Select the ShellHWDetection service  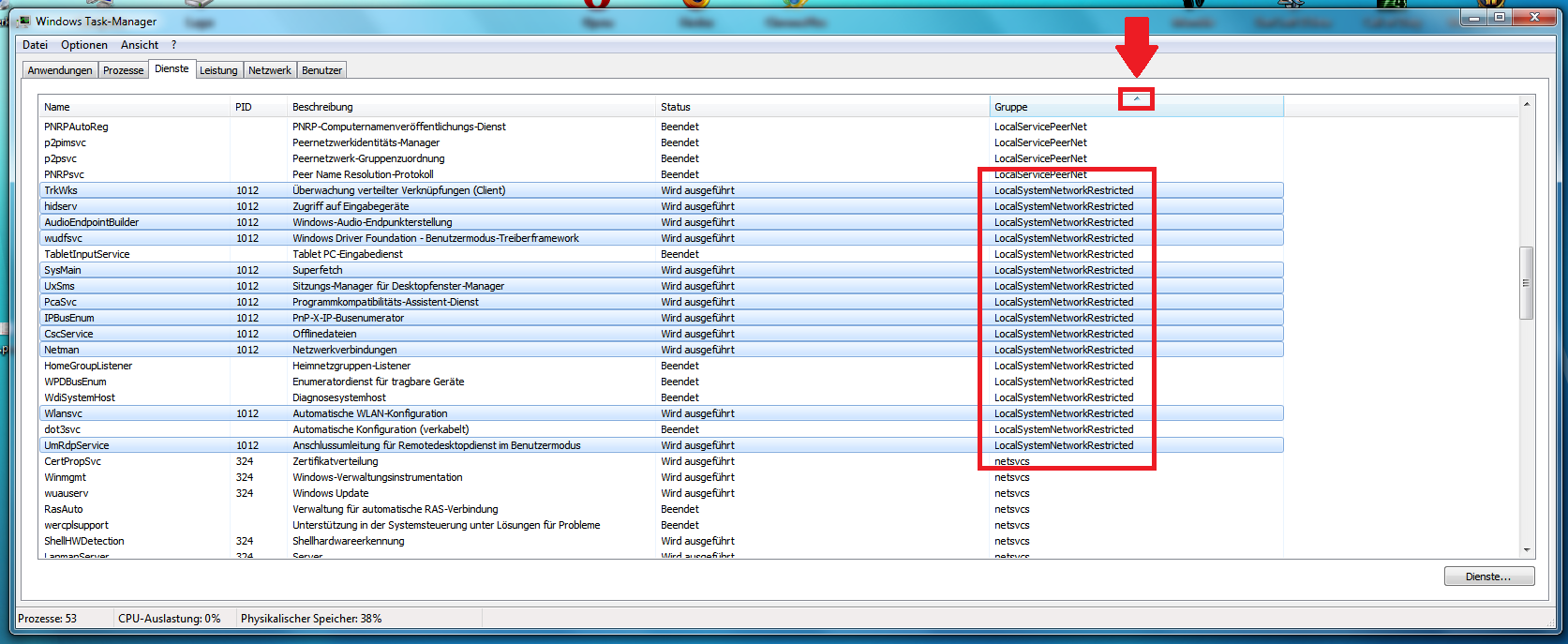pyautogui.click(x=84, y=541)
